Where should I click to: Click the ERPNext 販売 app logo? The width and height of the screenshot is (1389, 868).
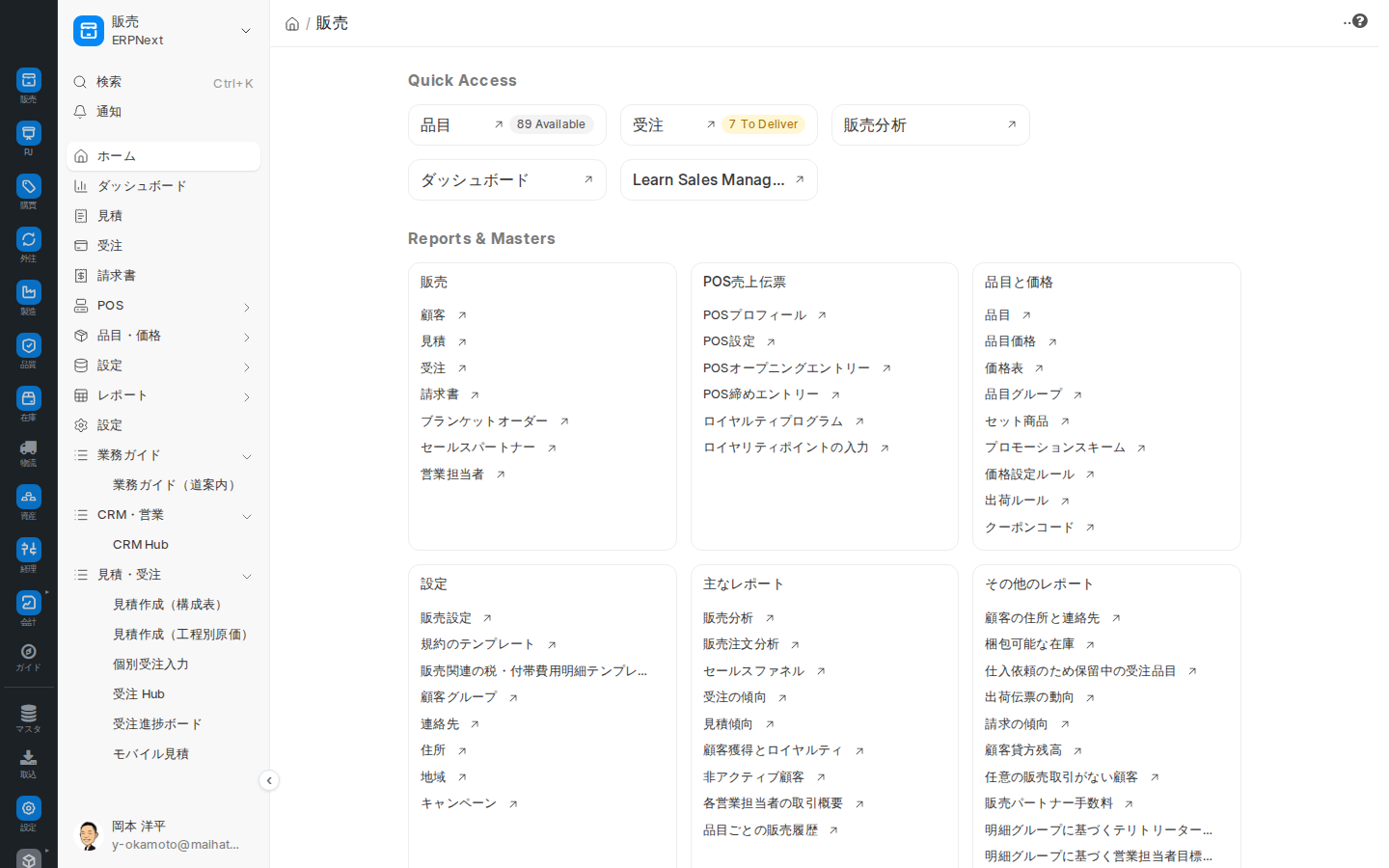point(89,31)
